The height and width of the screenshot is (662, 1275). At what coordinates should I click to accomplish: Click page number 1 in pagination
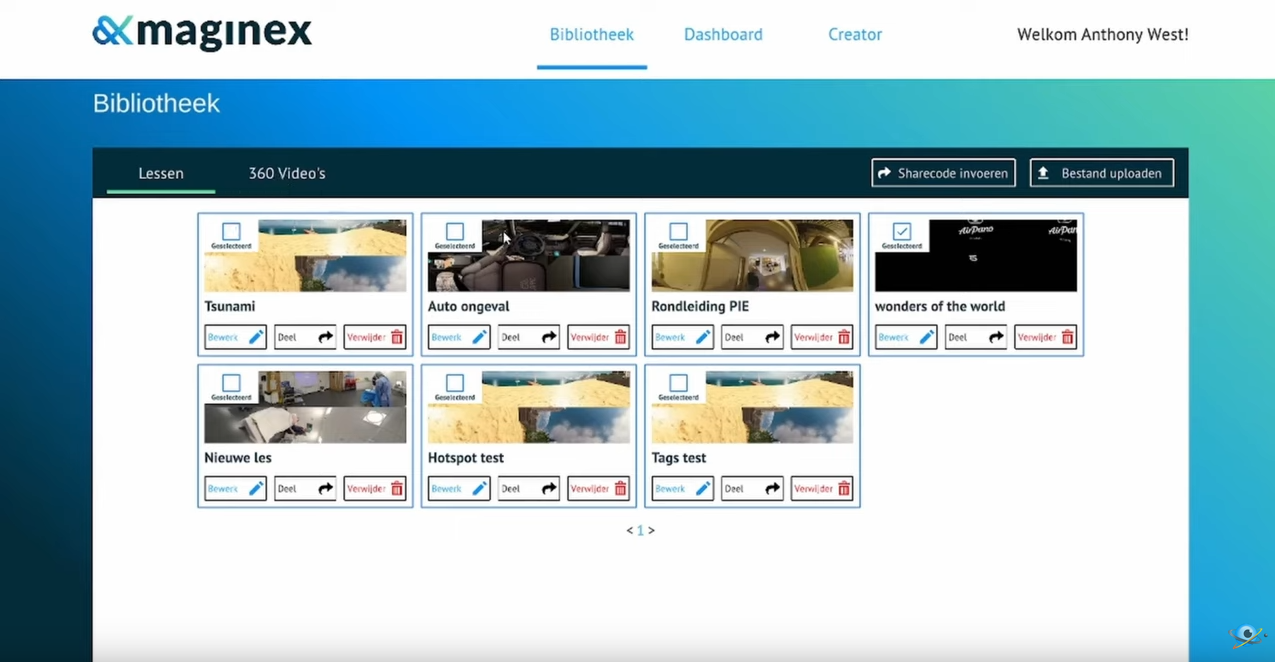point(640,531)
